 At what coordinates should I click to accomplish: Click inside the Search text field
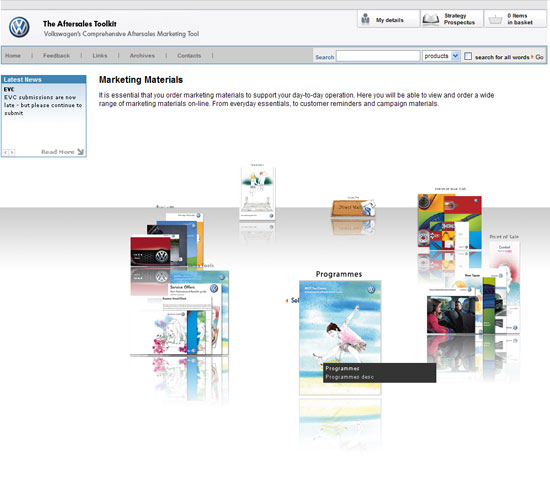[378, 56]
